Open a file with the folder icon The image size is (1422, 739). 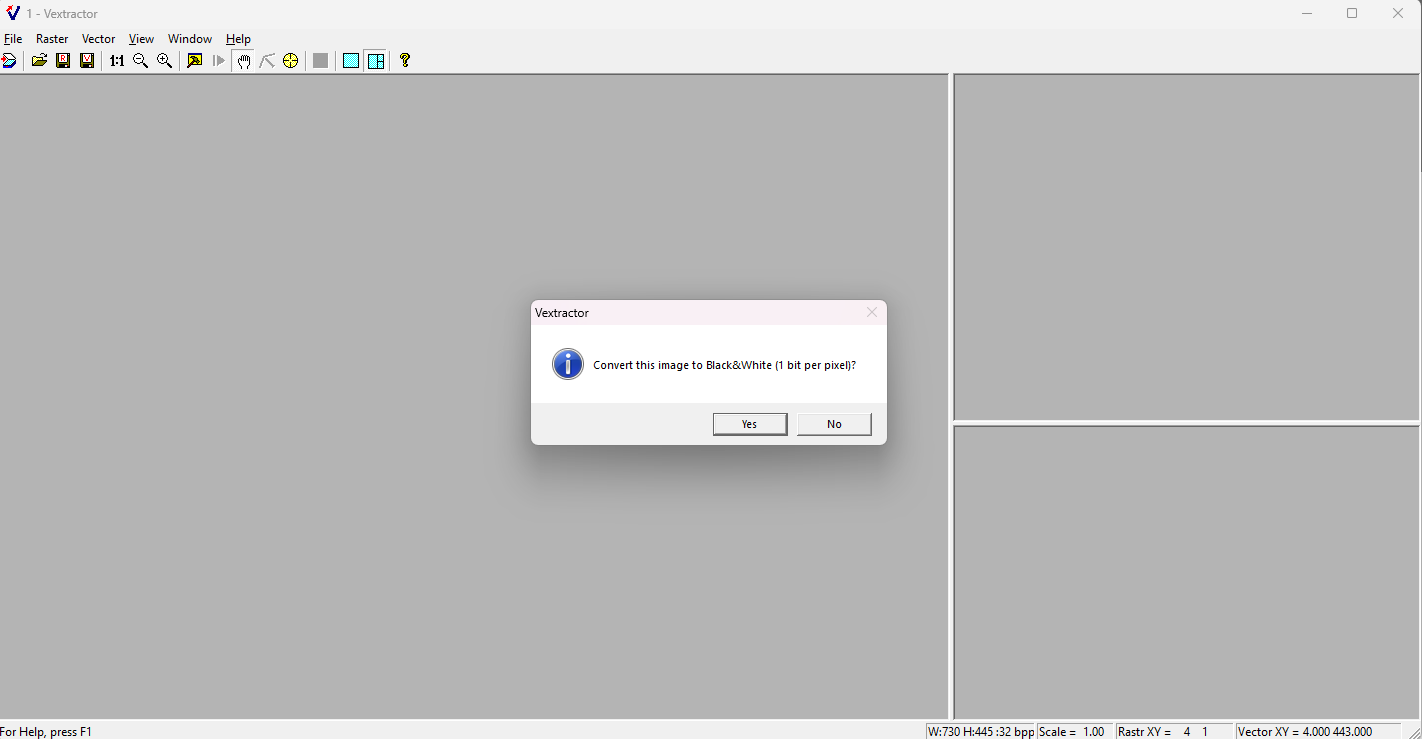click(x=39, y=61)
